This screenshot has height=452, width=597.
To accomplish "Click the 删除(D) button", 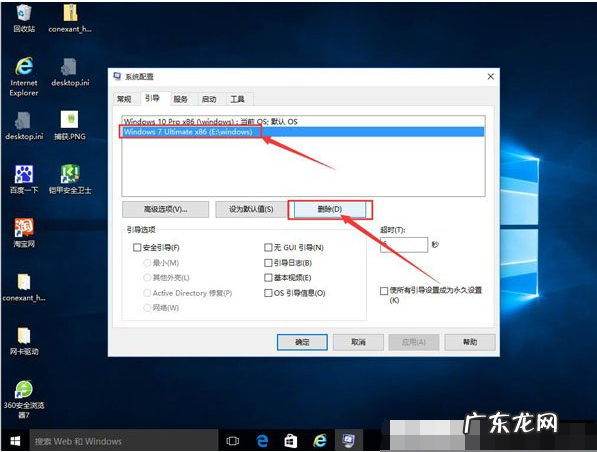I will click(330, 209).
